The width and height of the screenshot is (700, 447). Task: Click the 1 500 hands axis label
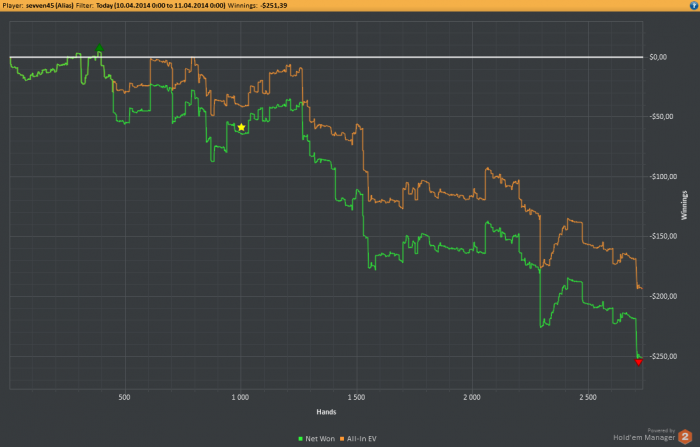pos(356,397)
